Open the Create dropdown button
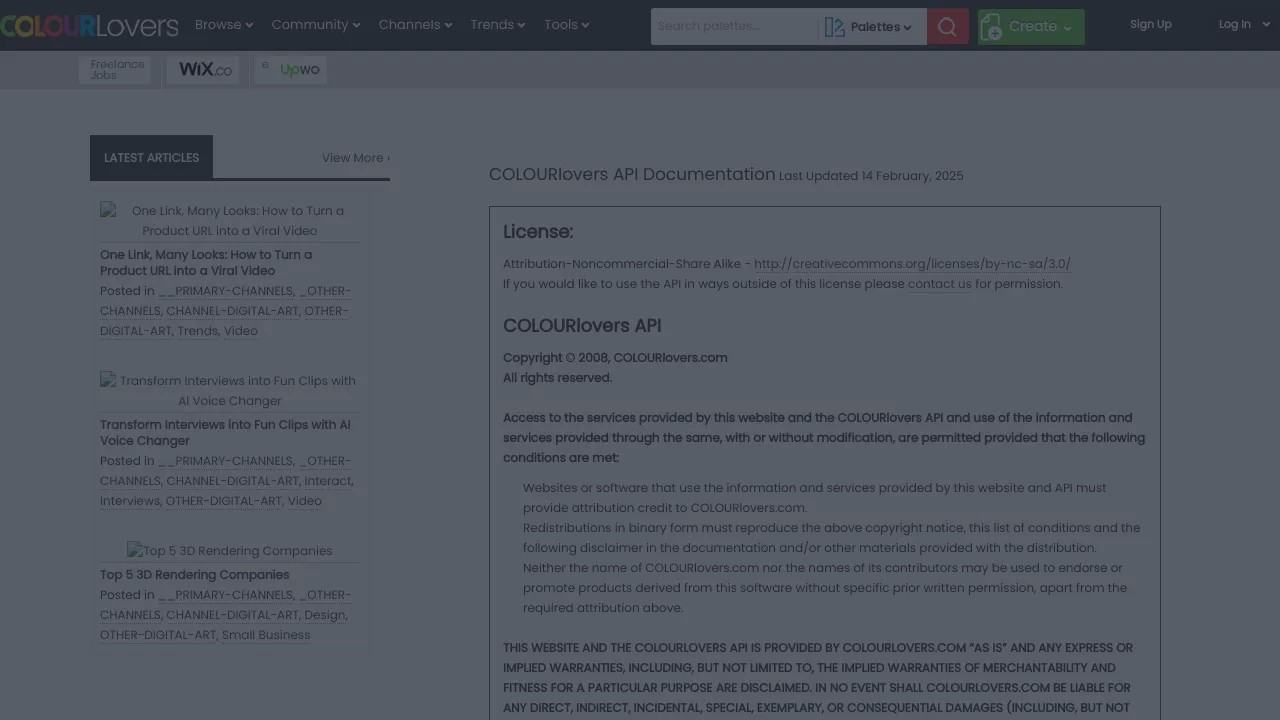This screenshot has height=720, width=1280. [1031, 27]
